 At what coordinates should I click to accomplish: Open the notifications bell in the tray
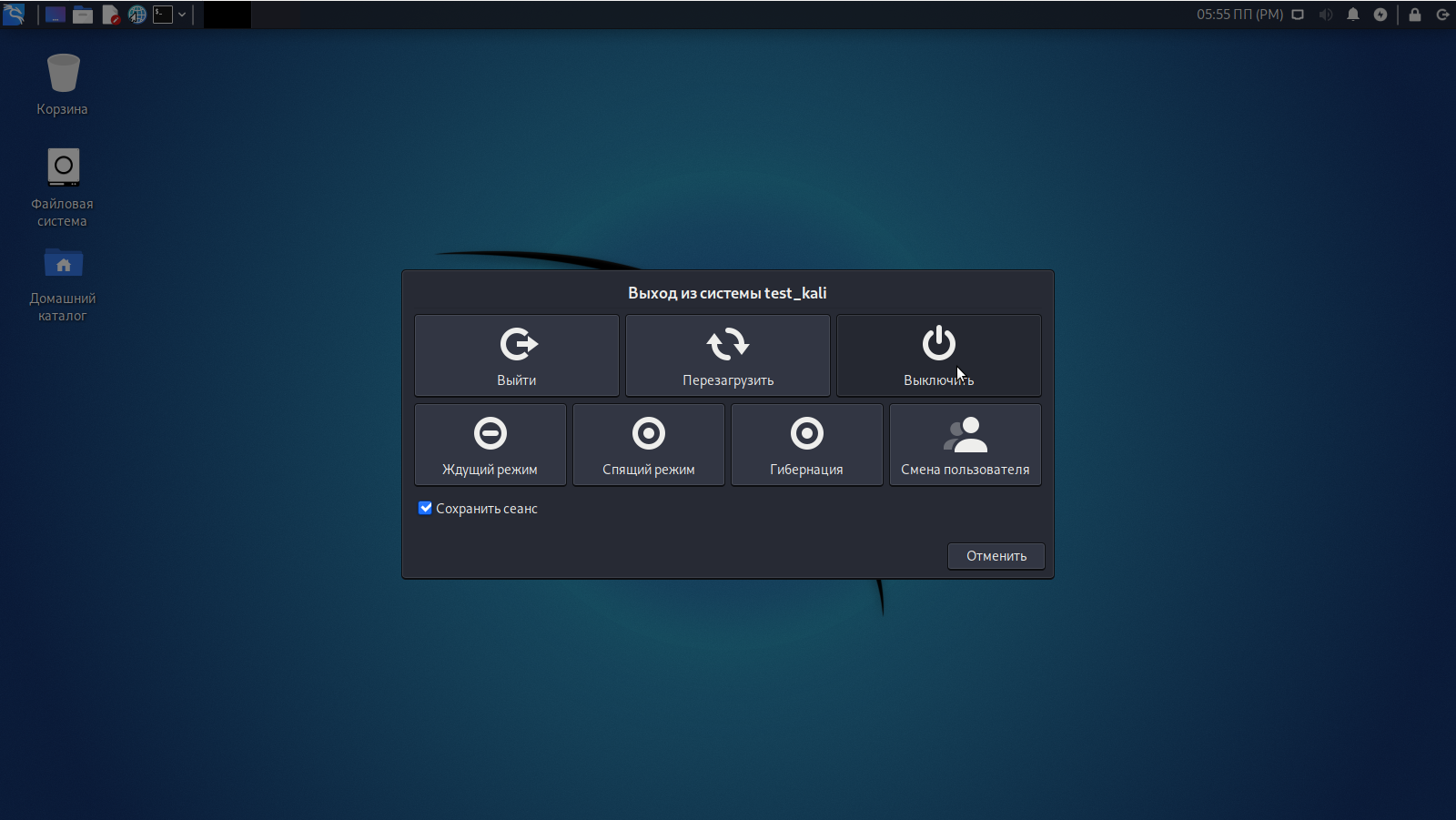[x=1353, y=15]
